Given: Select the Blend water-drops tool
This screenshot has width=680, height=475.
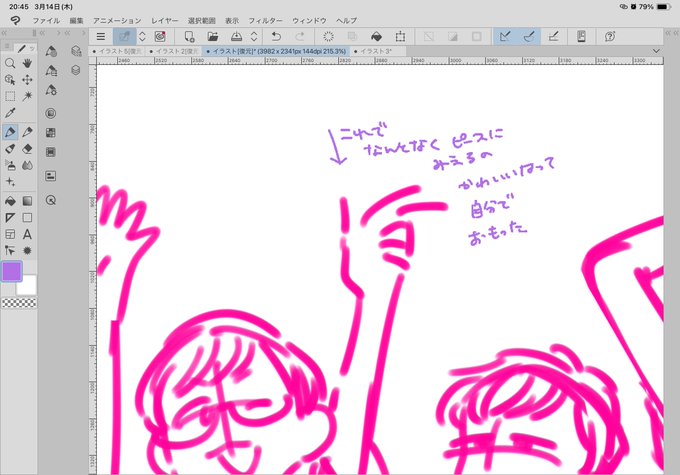Looking at the screenshot, I should [x=27, y=165].
